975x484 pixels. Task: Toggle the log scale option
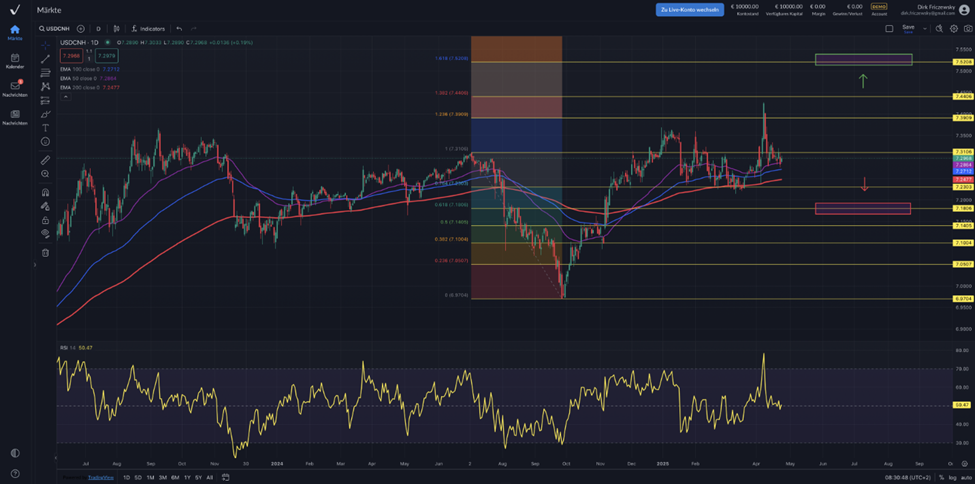coord(950,477)
